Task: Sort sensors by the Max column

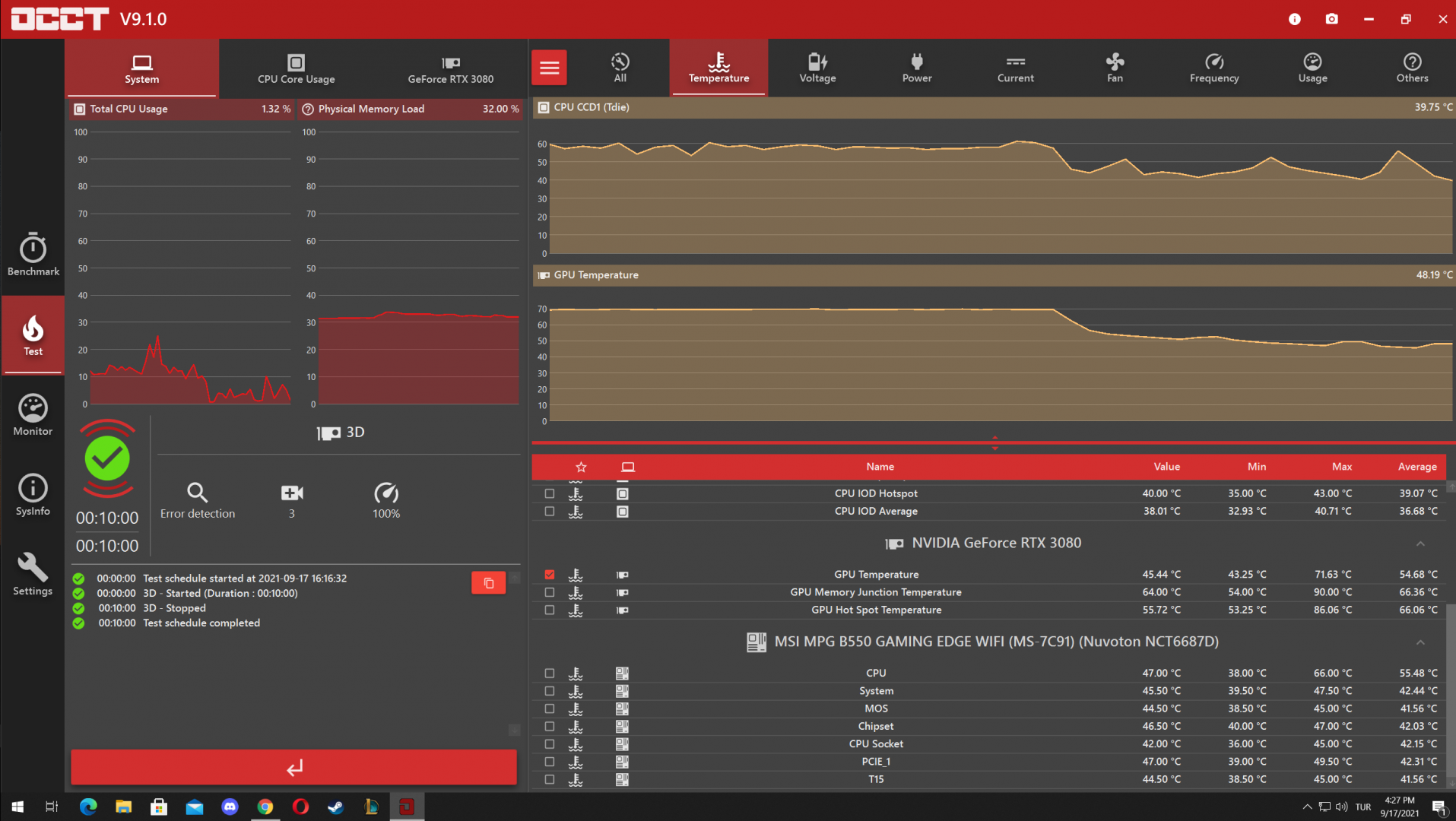Action: coord(1342,467)
